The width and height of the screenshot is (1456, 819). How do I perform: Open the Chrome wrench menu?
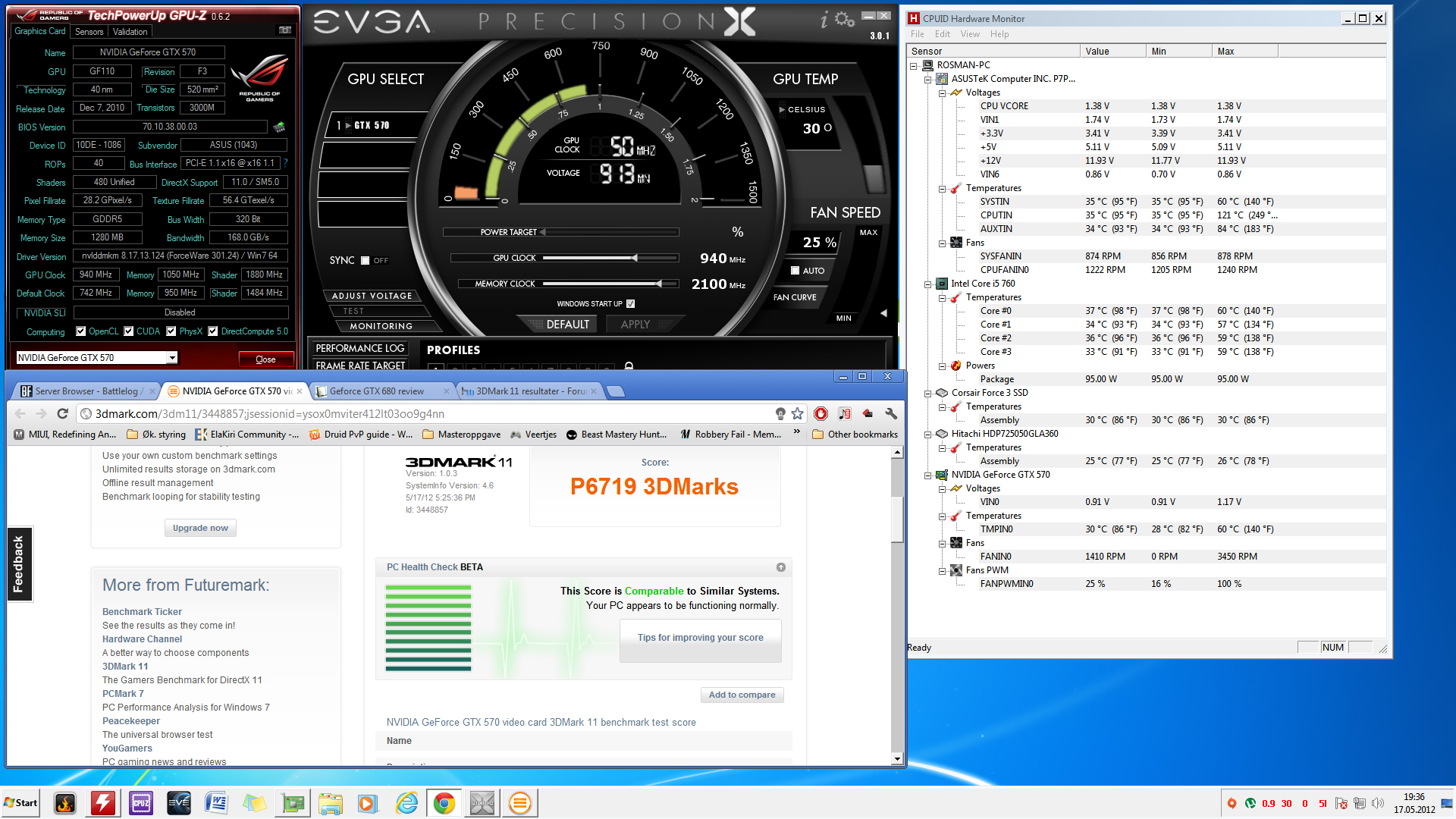point(891,413)
